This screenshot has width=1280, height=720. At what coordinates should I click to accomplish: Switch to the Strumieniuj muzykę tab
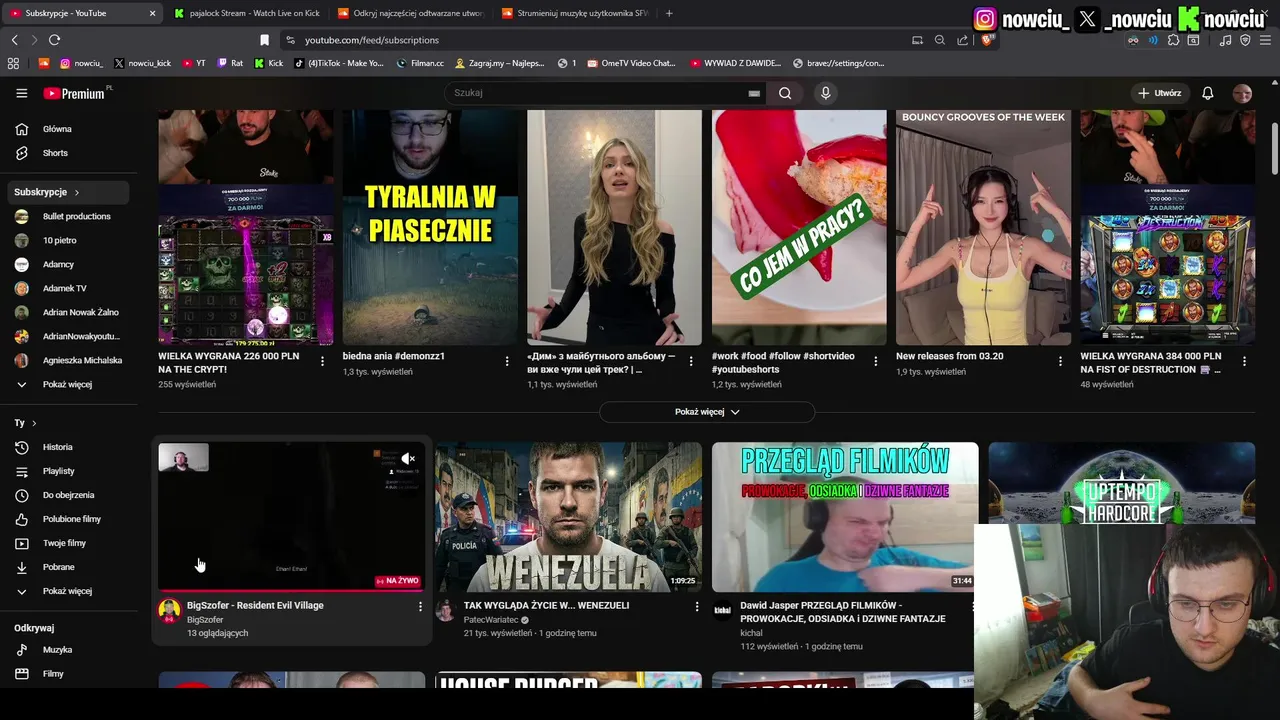pos(576,13)
